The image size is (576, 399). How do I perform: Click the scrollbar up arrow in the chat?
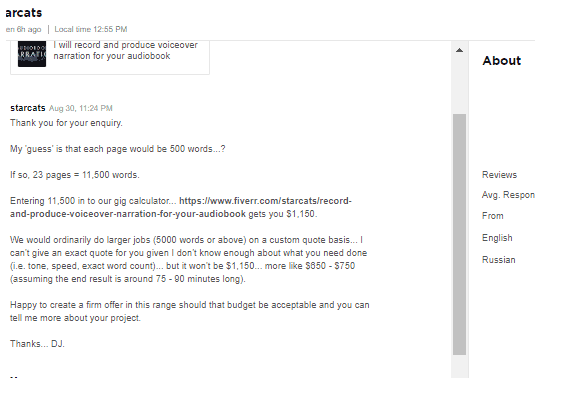459,50
